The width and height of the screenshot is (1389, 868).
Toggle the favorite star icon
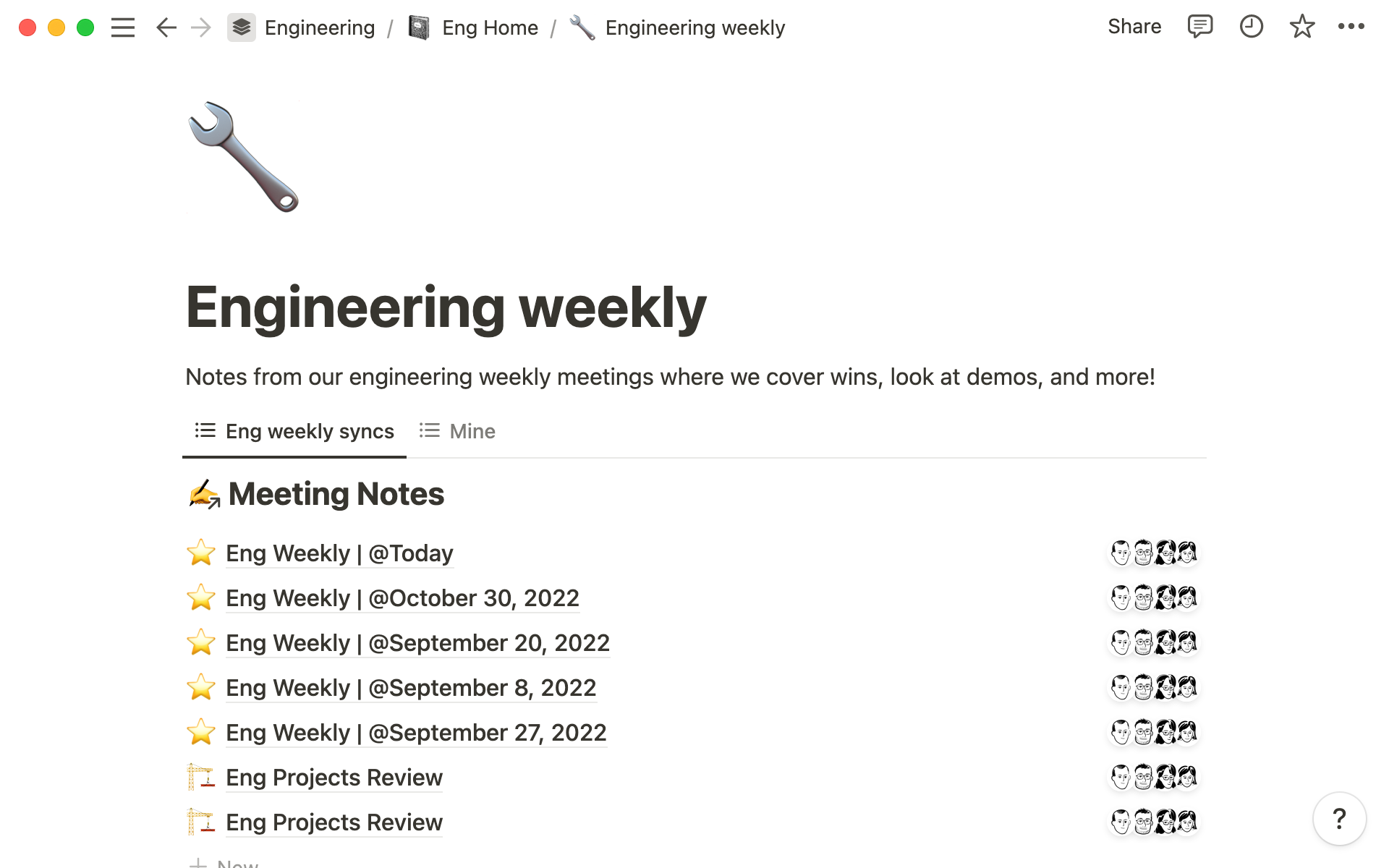1302,27
